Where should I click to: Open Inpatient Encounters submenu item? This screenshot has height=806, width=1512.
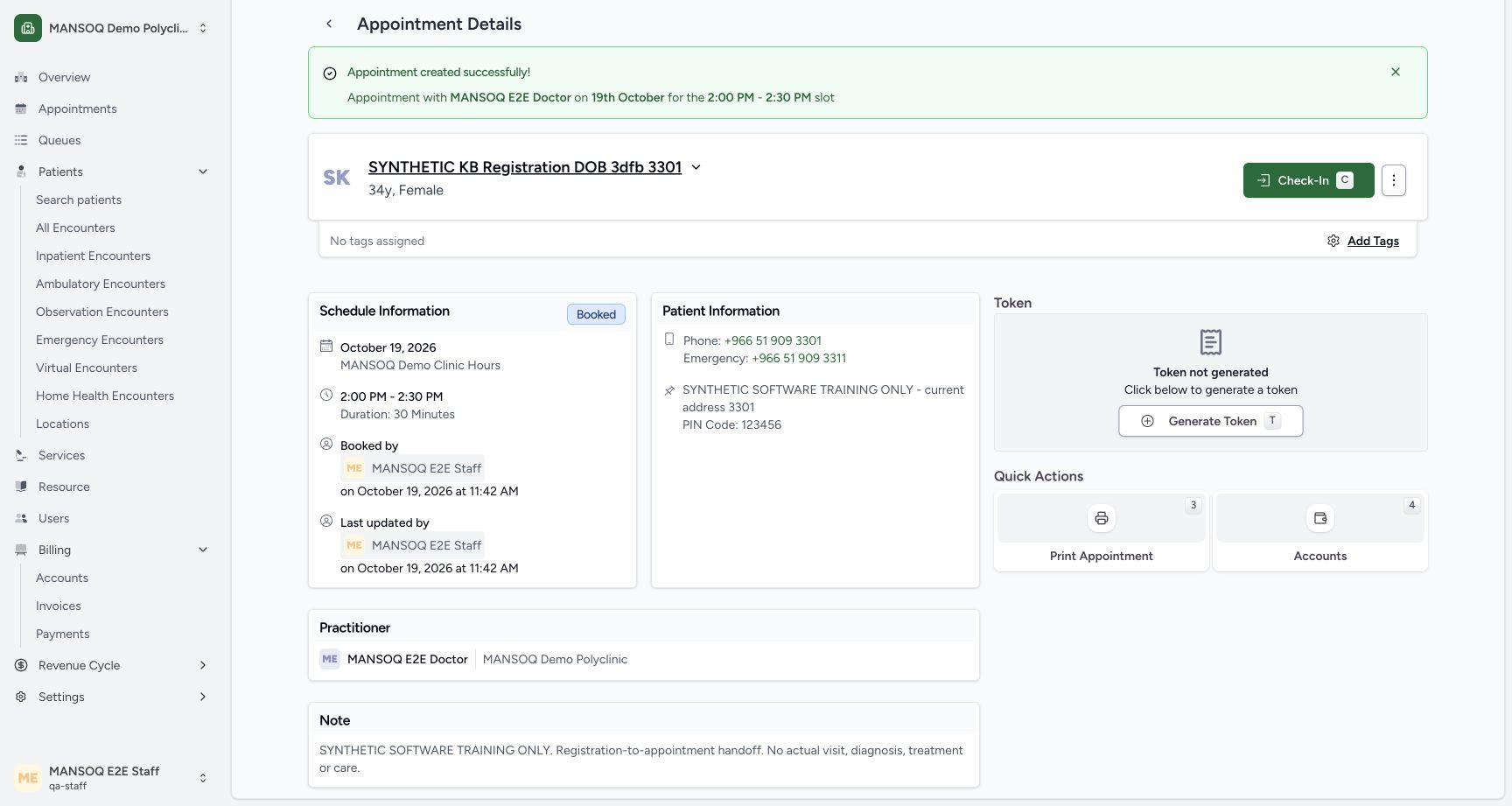coord(93,256)
